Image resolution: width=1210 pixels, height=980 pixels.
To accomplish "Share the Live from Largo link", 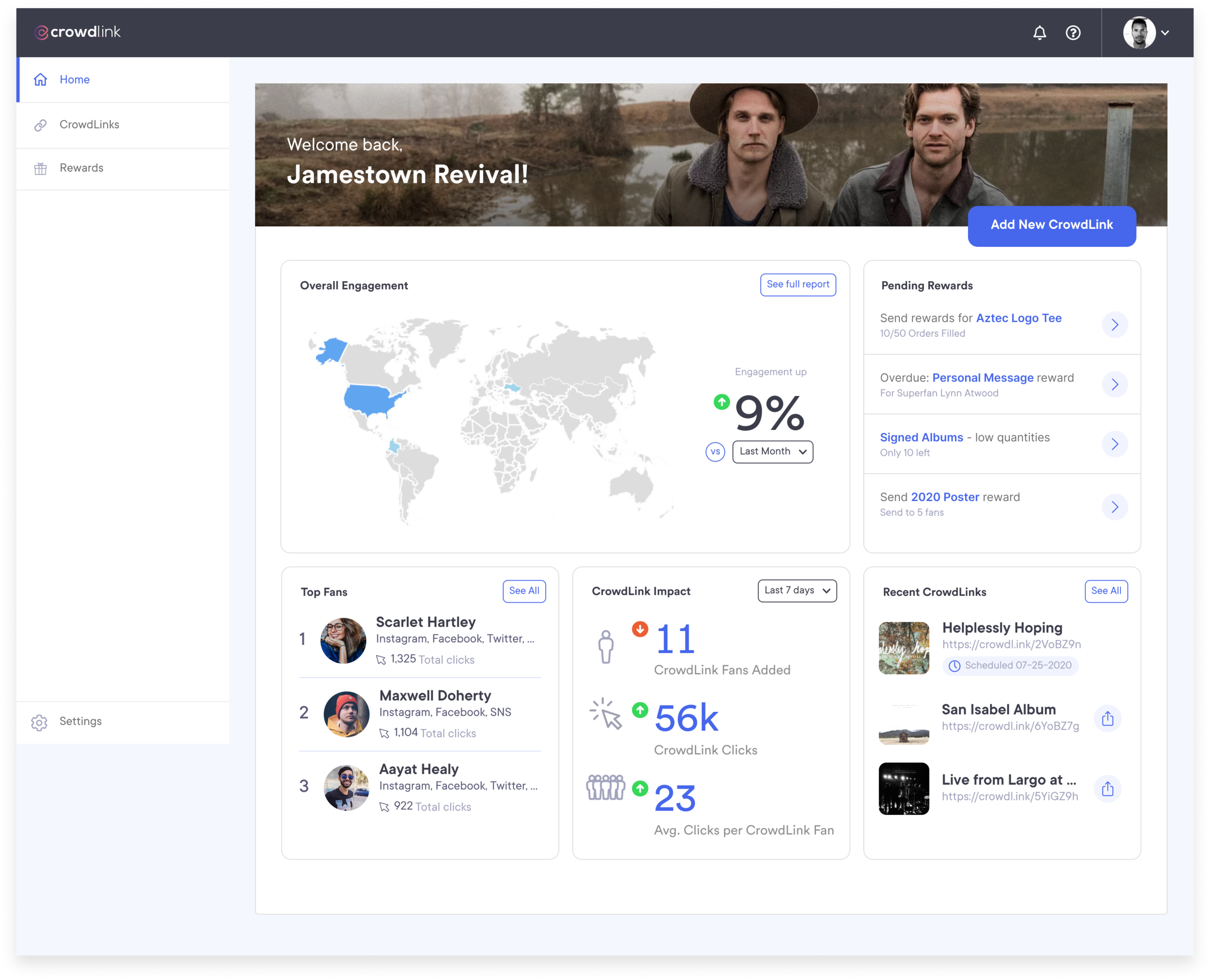I will [1107, 789].
